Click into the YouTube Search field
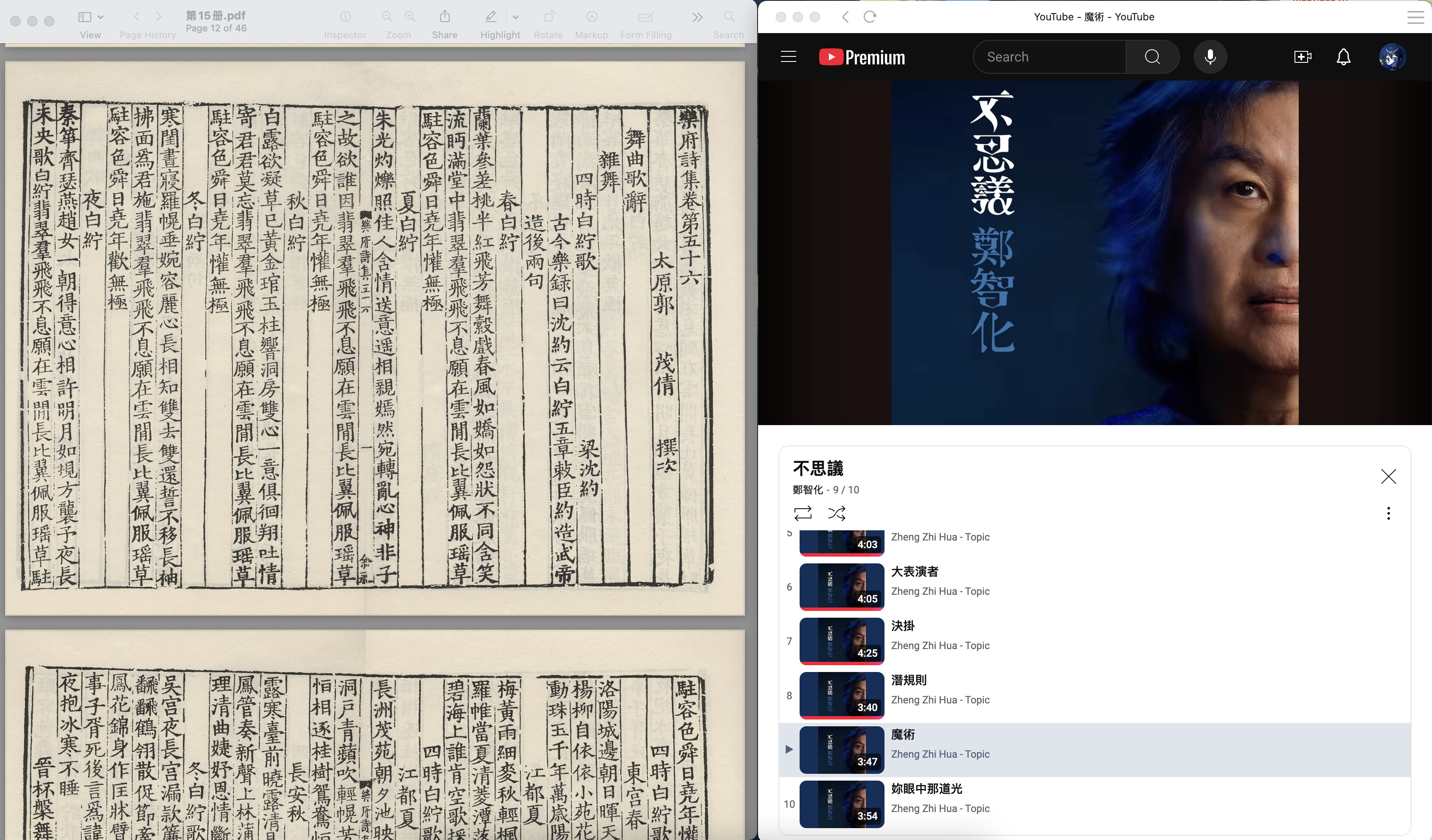The width and height of the screenshot is (1432, 840). tap(1050, 57)
